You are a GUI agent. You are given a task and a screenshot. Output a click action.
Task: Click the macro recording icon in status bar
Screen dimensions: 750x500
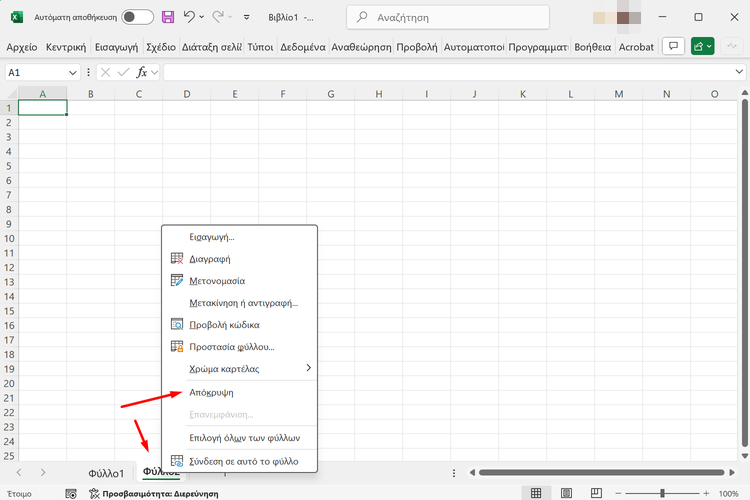(71, 493)
